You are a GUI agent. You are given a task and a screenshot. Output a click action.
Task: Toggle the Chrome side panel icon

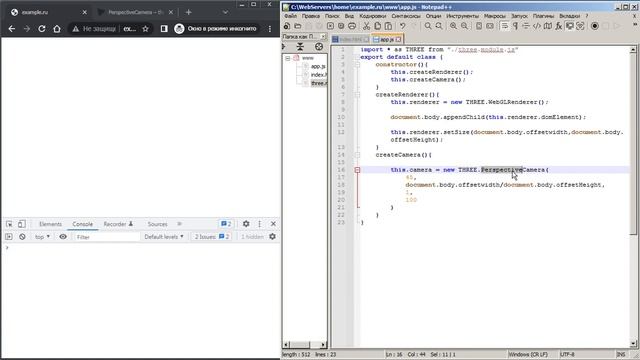[164, 29]
